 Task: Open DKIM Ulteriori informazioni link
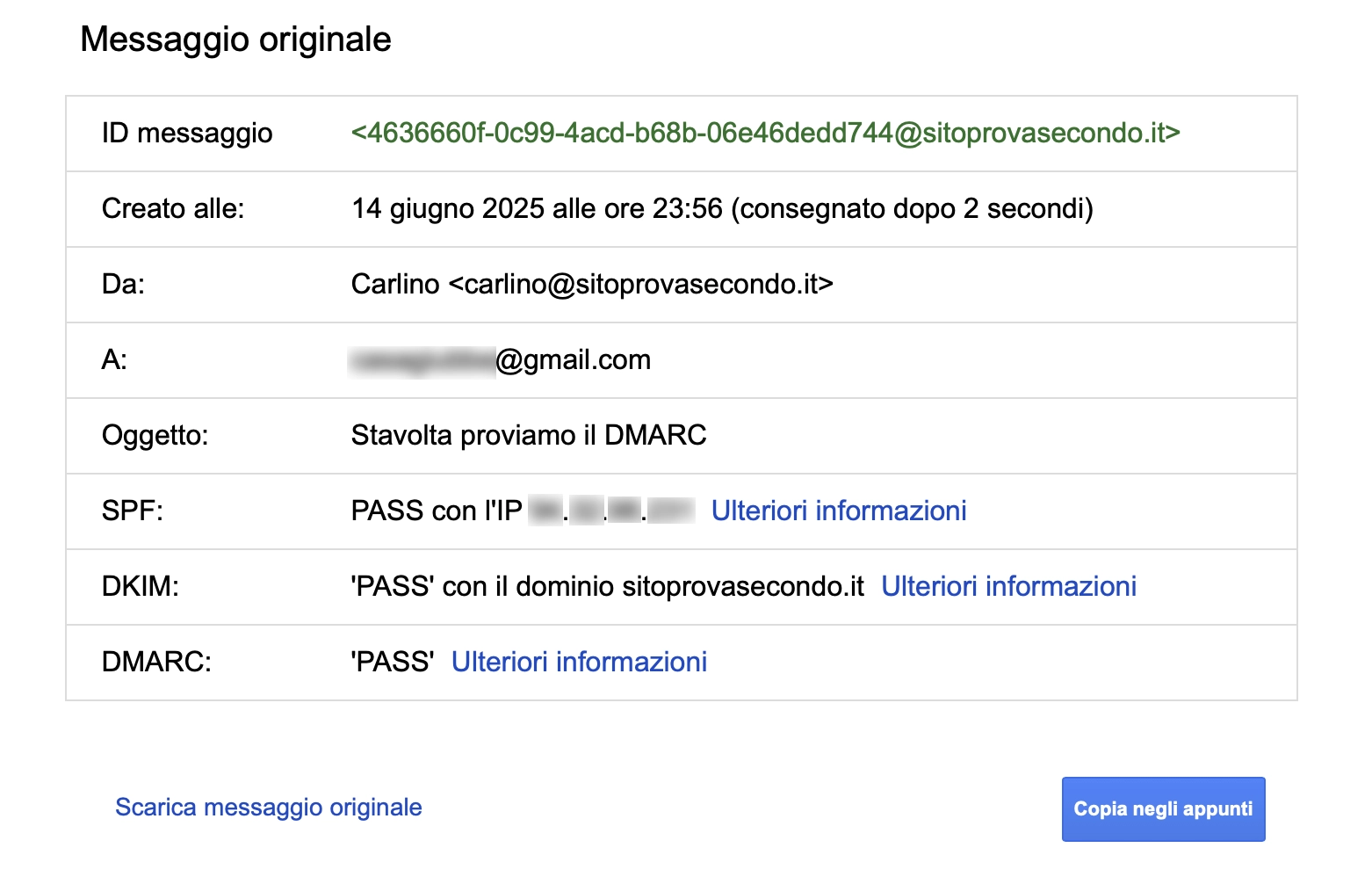pos(1008,586)
